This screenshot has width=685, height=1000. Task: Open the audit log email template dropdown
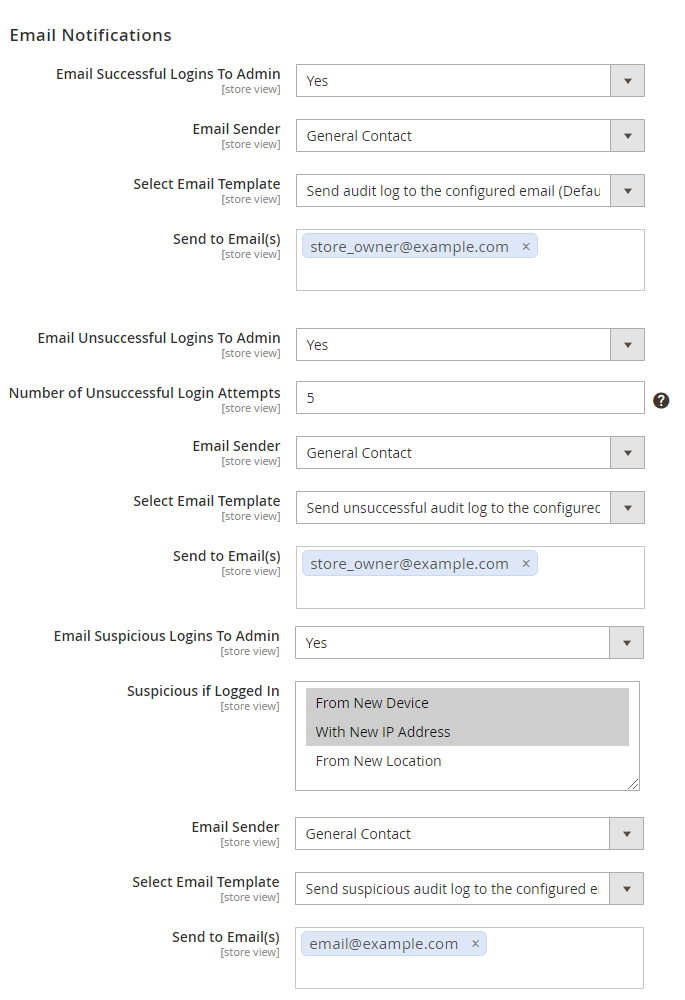click(470, 191)
